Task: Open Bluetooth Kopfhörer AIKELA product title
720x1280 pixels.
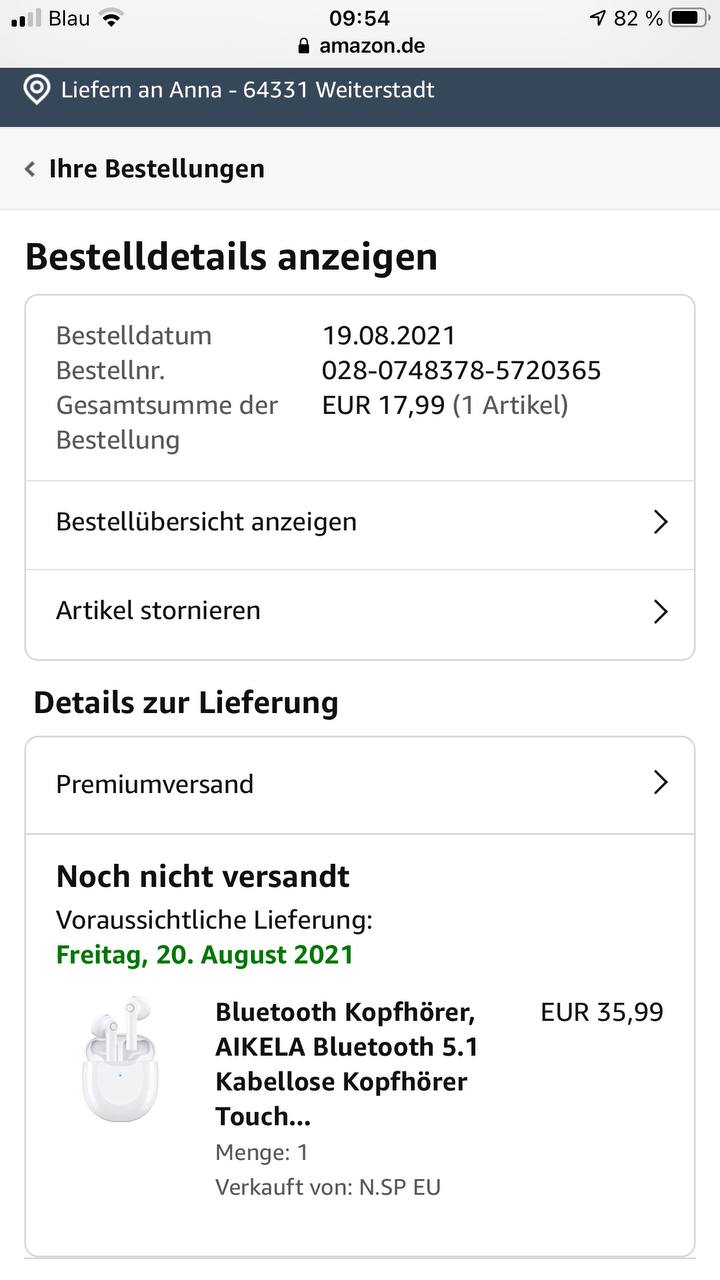Action: point(347,1064)
